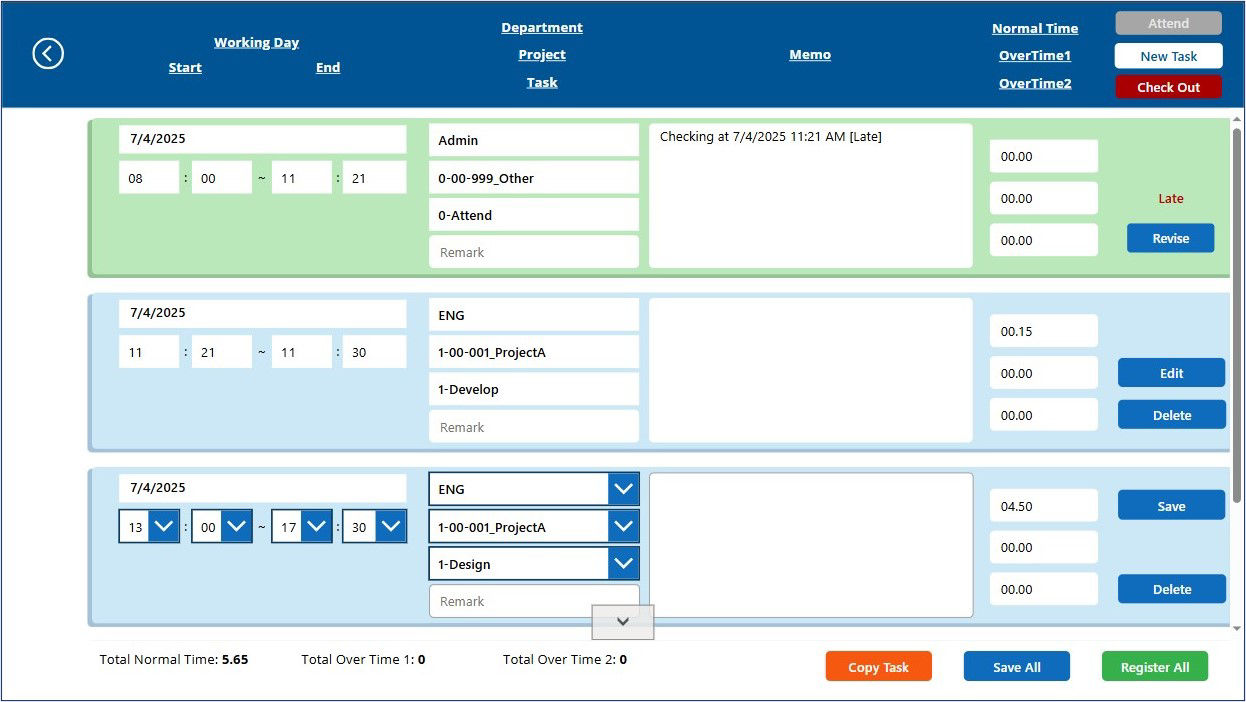Go back using the circled arrow icon
Screen dimensions: 1246x702
(48, 53)
